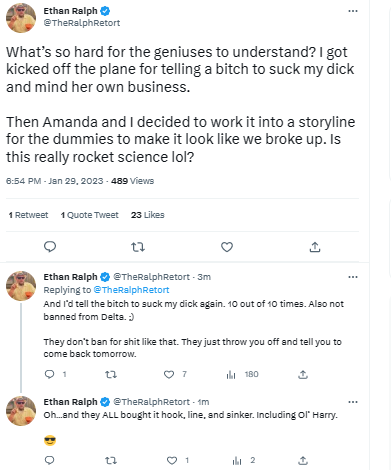Image resolution: width=391 pixels, height=470 pixels.
Task: Open the three-dot menu on the 3m reply
Action: (x=353, y=277)
